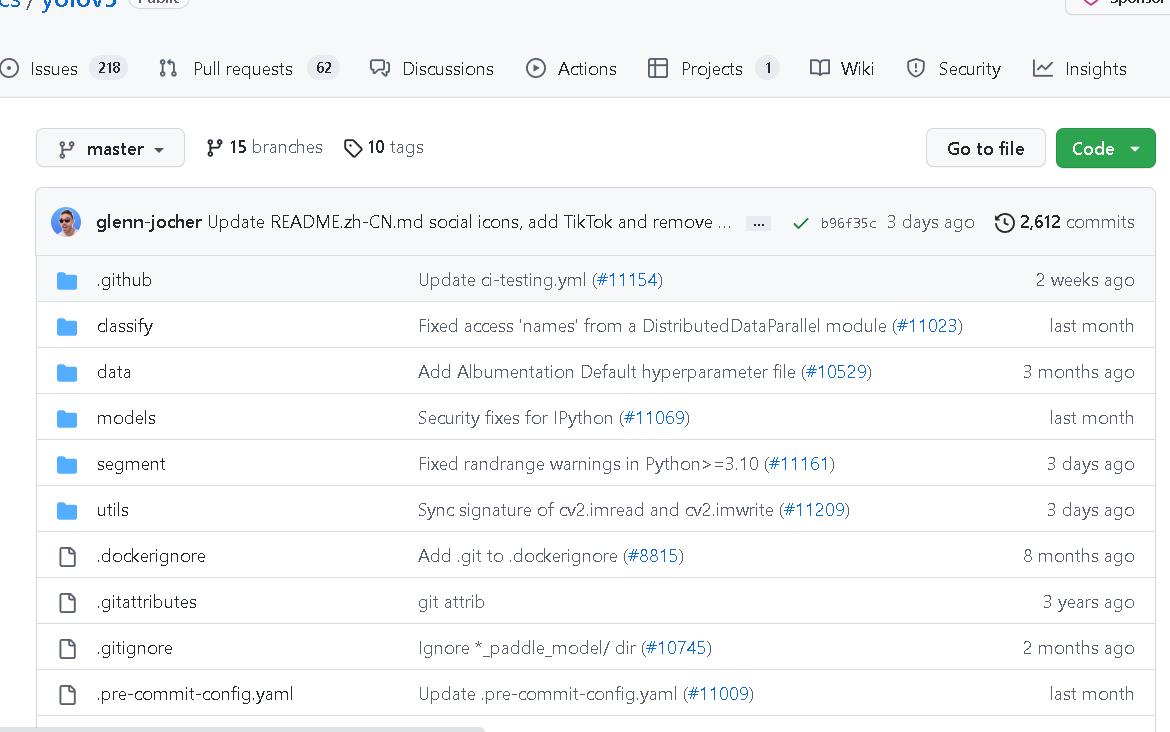Open pull request #11069 link
This screenshot has height=732, width=1170.
(654, 418)
